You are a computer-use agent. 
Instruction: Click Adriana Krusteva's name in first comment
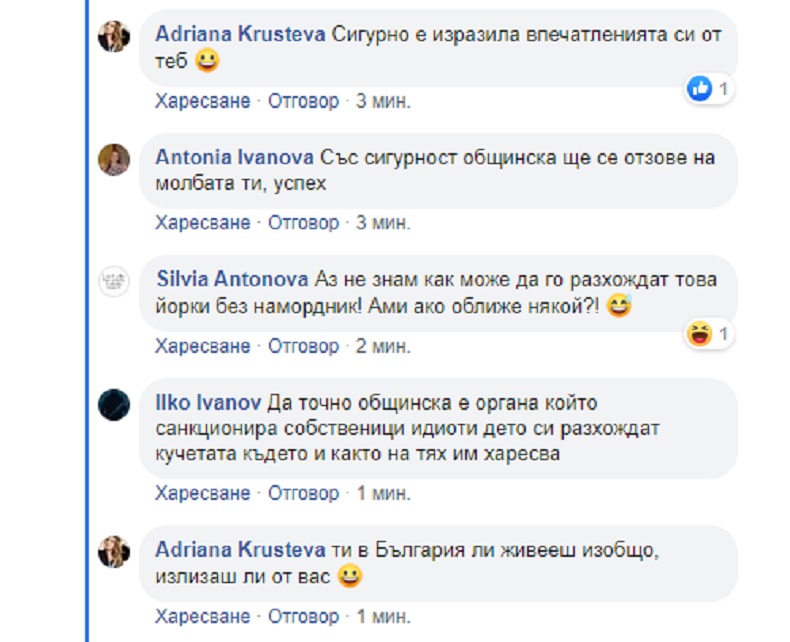[x=240, y=34]
